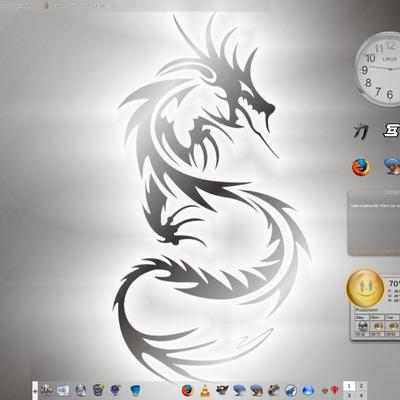Open the analog Linux clock widget
The height and width of the screenshot is (400, 400).
pyautogui.click(x=378, y=69)
